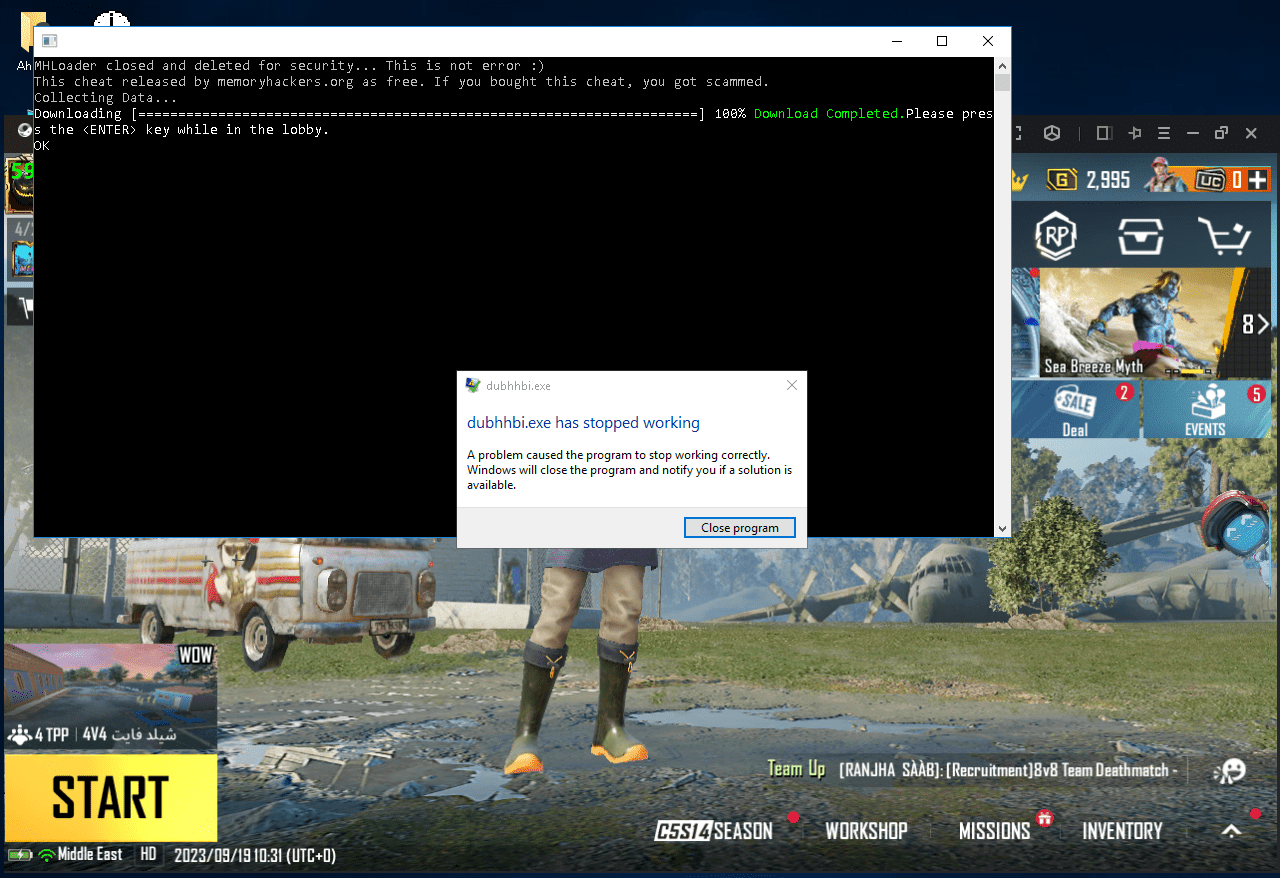Open the Royale Pass (RP) icon
This screenshot has width=1280, height=878.
point(1054,236)
